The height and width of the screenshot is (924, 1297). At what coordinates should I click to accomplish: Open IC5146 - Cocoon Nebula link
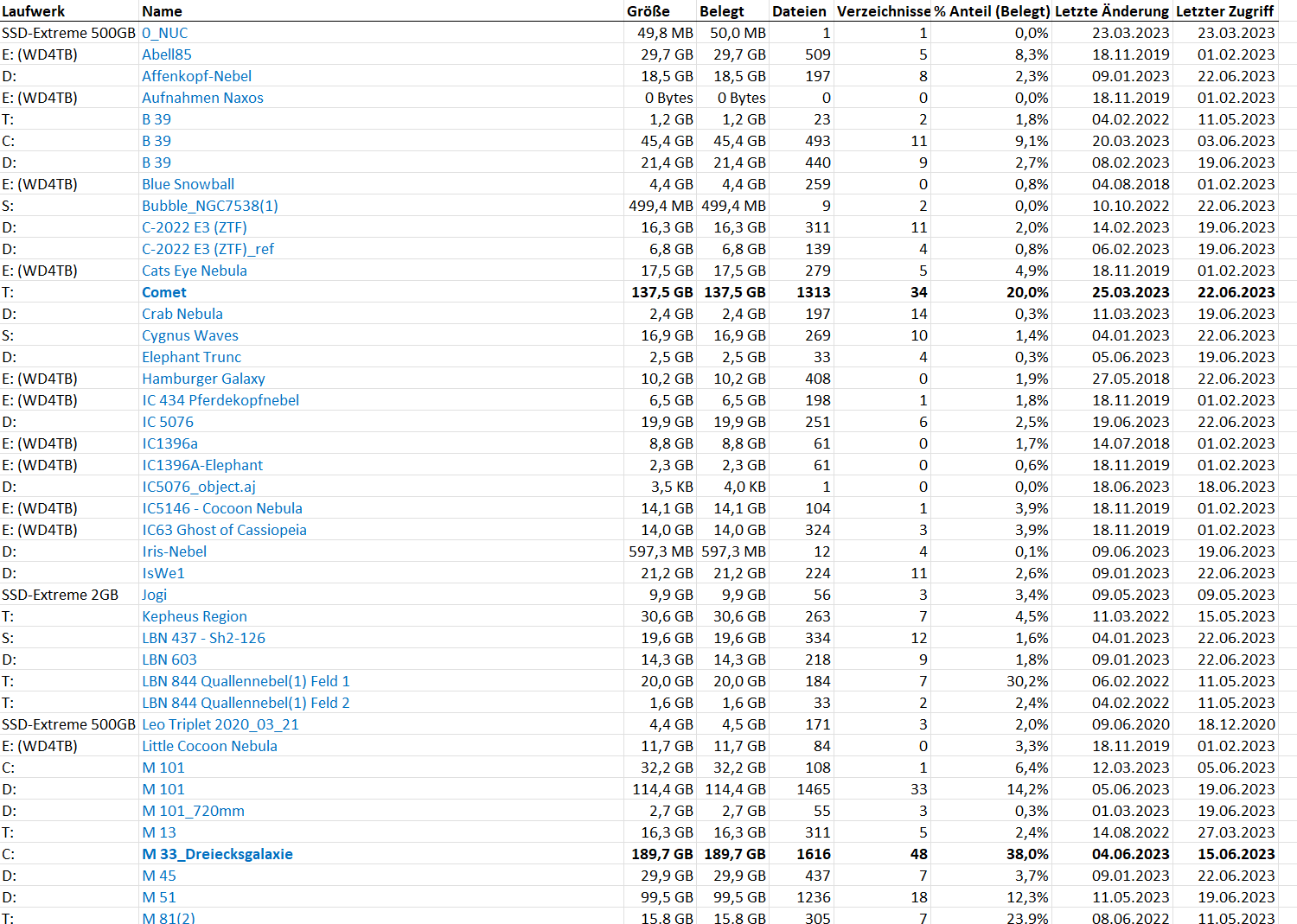[x=222, y=508]
